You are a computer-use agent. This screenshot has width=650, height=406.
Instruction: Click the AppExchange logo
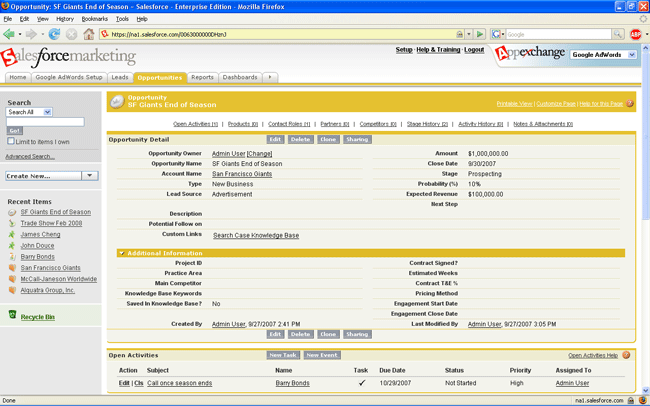tap(530, 54)
